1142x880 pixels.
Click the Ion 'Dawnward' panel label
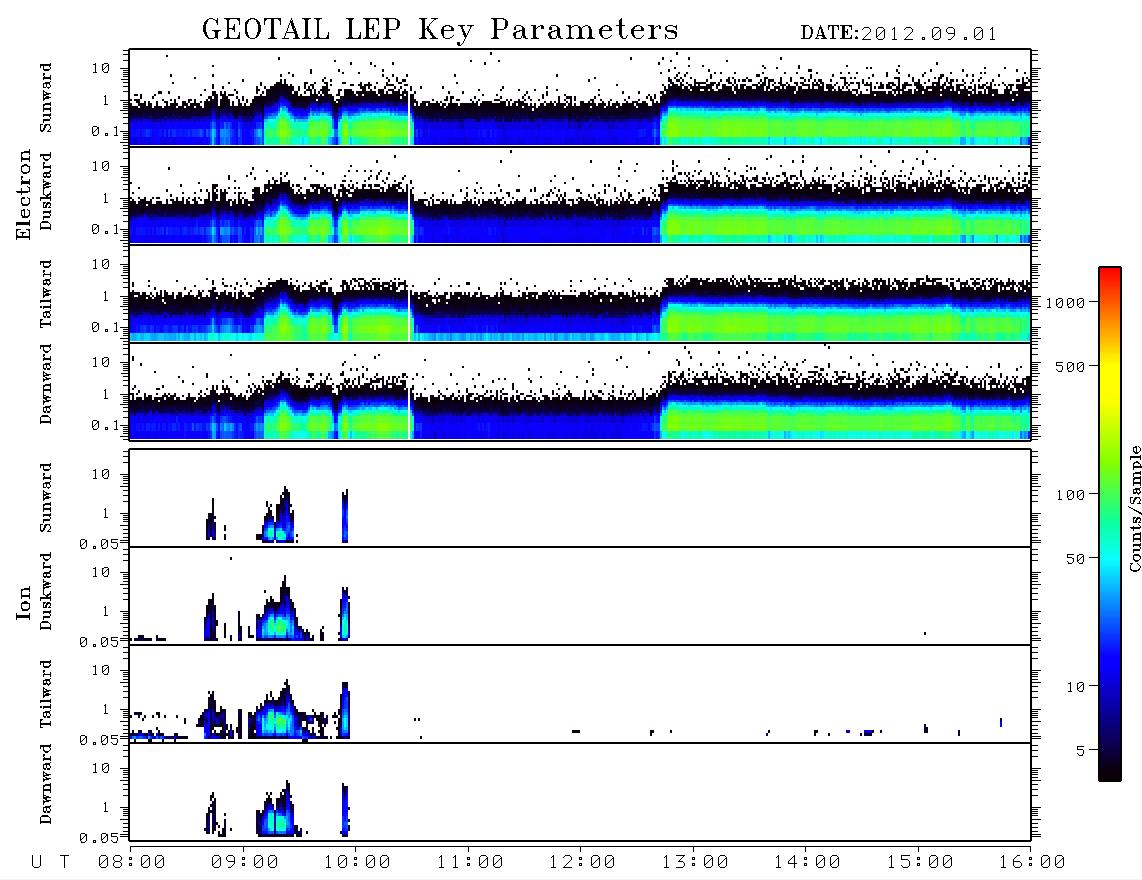click(x=46, y=784)
